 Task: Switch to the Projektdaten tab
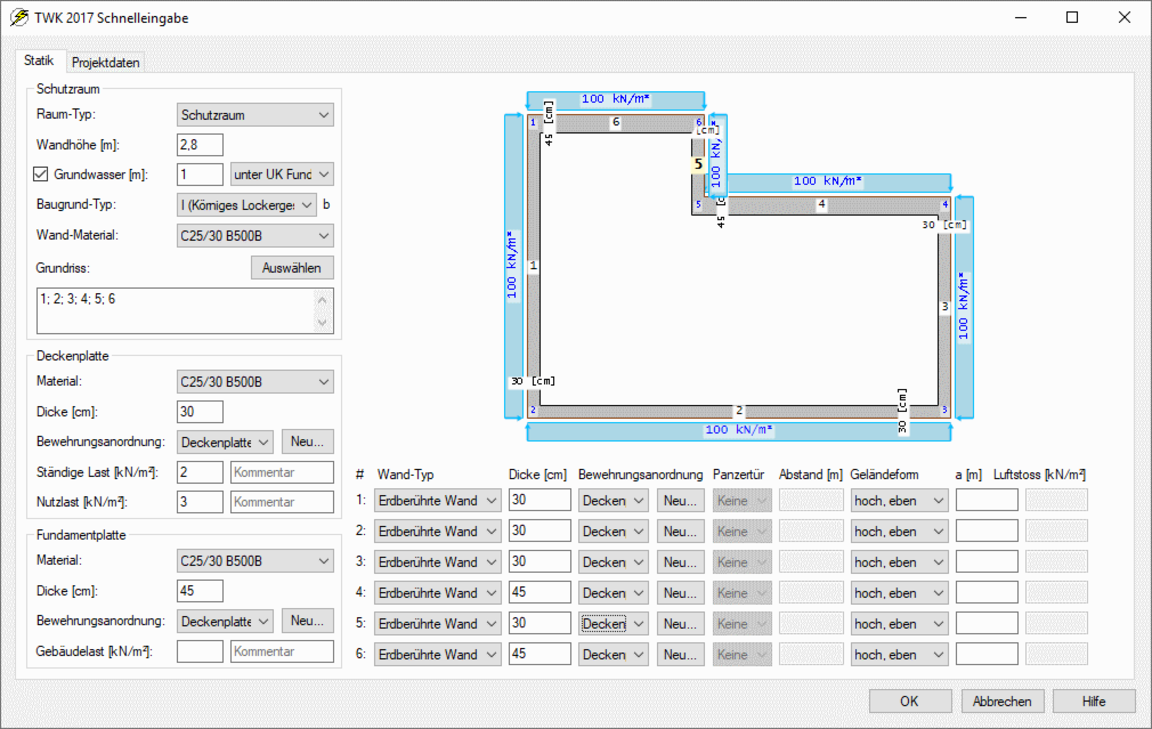click(106, 62)
